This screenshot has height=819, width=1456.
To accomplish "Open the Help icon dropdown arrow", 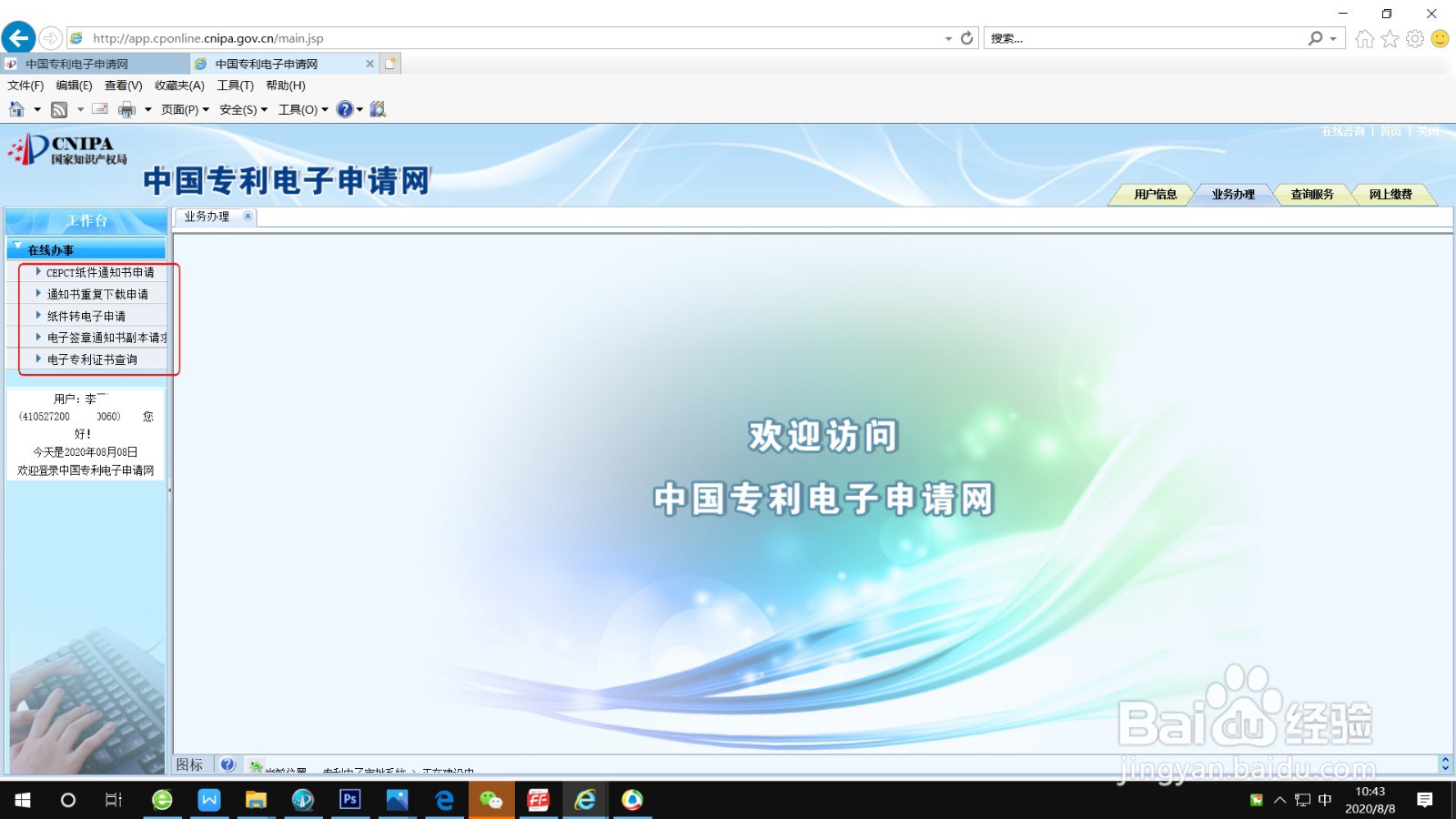I will tap(359, 109).
